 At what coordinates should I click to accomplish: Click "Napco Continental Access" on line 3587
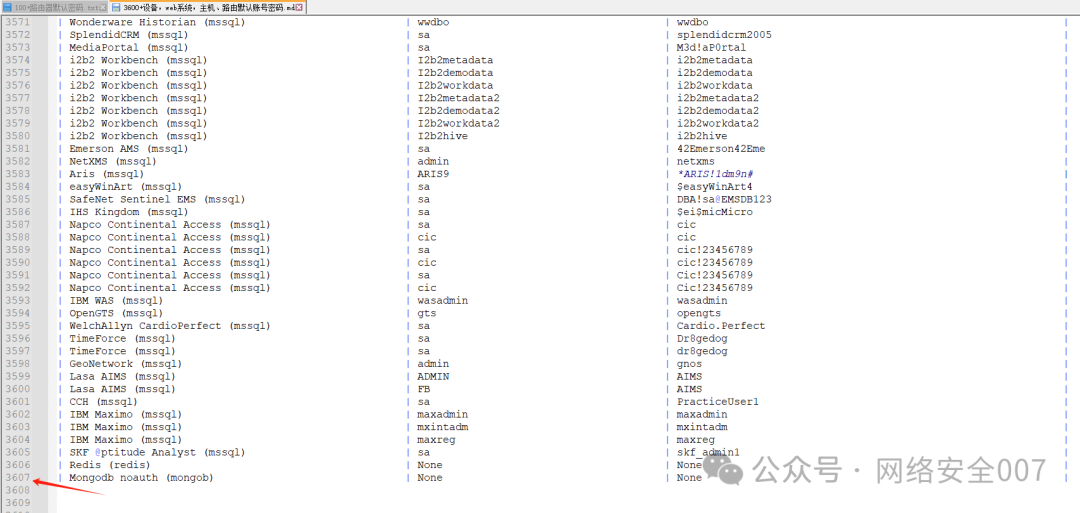(145, 224)
